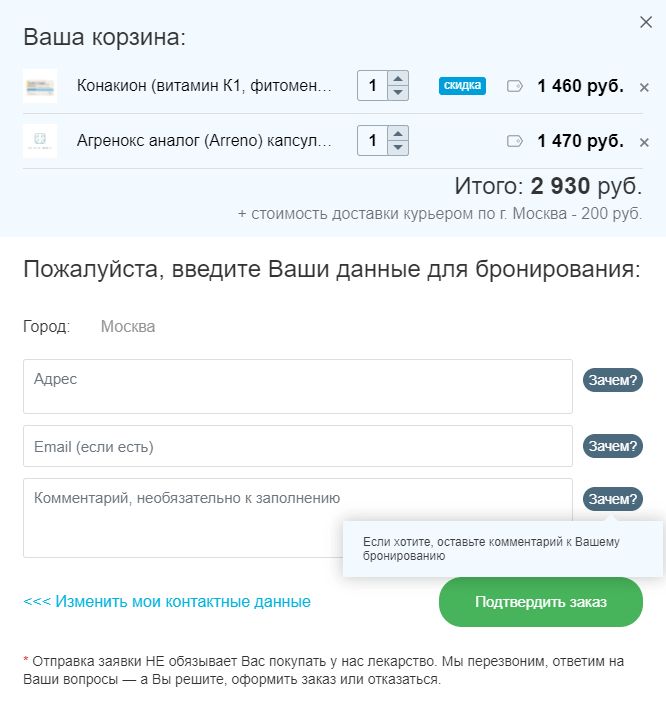
Task: Increase the Конакион quantity by one
Action: (x=398, y=79)
